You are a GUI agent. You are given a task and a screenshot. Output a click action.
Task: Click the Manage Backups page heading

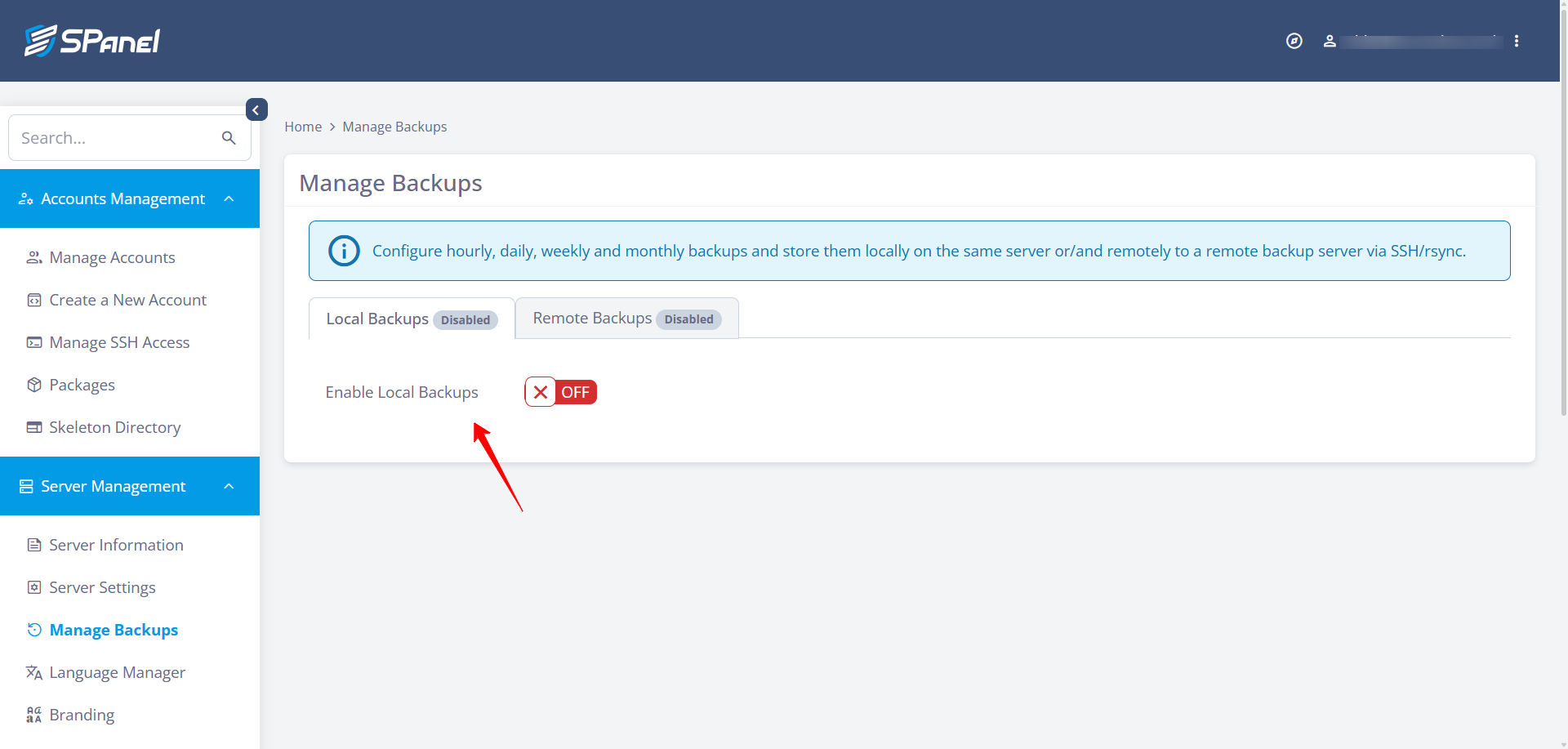pyautogui.click(x=391, y=183)
